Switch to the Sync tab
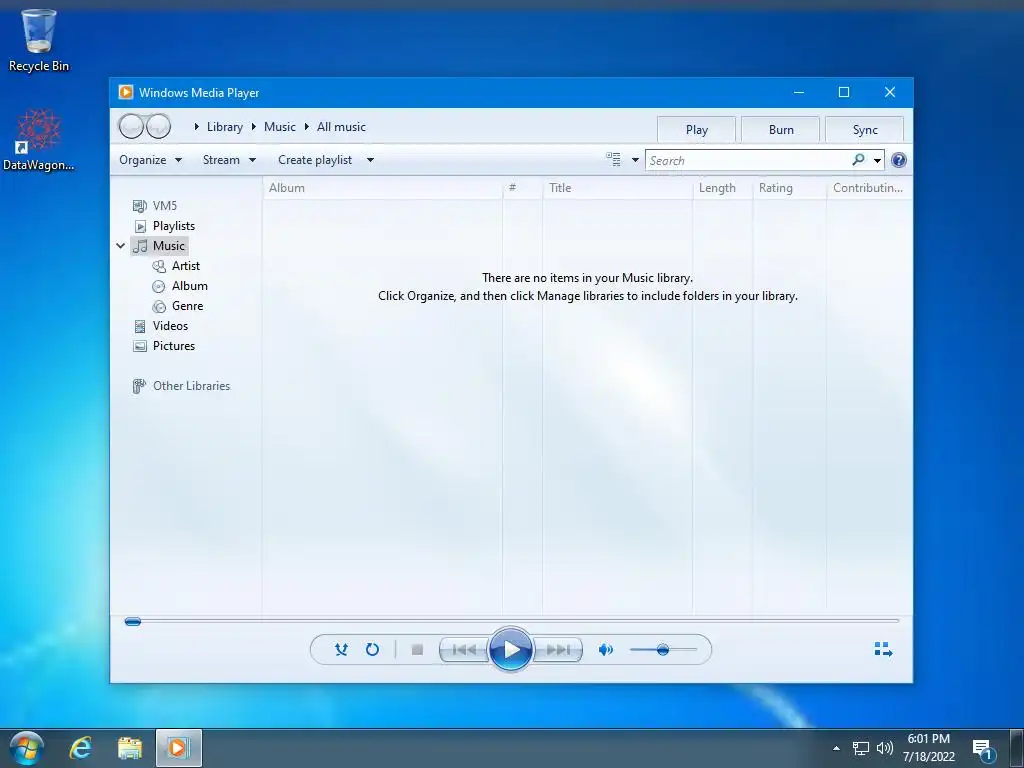Screen dimensions: 1024x768 click(x=865, y=129)
